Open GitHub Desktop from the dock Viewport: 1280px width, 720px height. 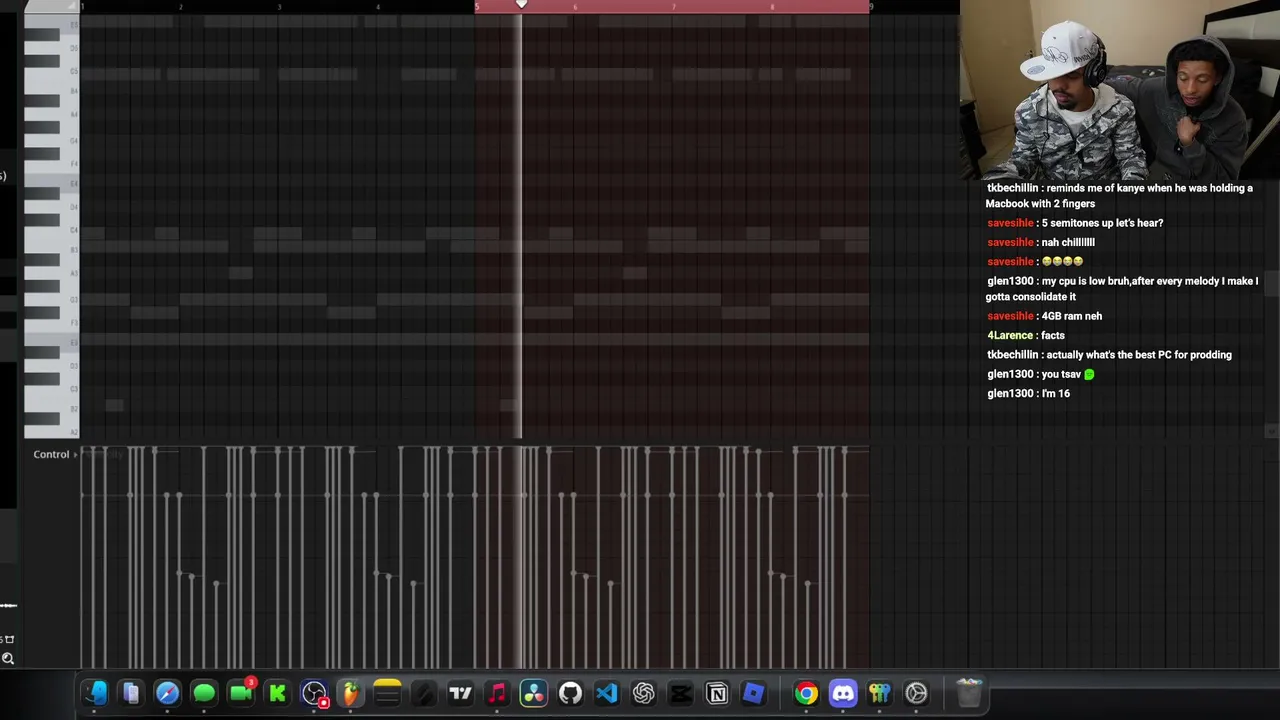tap(570, 693)
